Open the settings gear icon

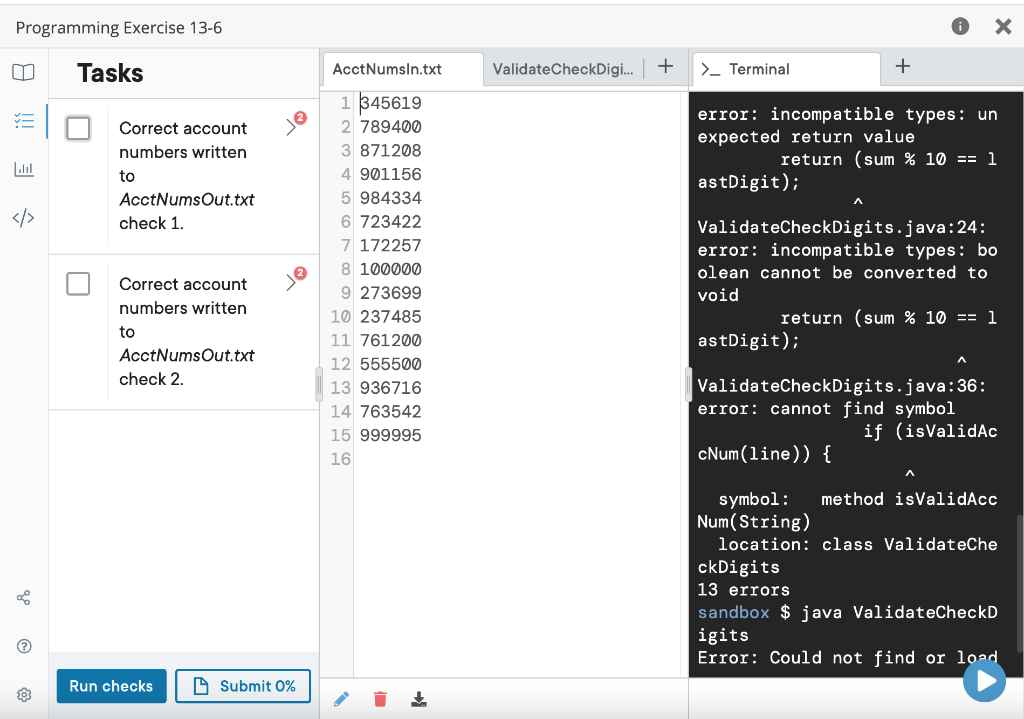(x=24, y=694)
